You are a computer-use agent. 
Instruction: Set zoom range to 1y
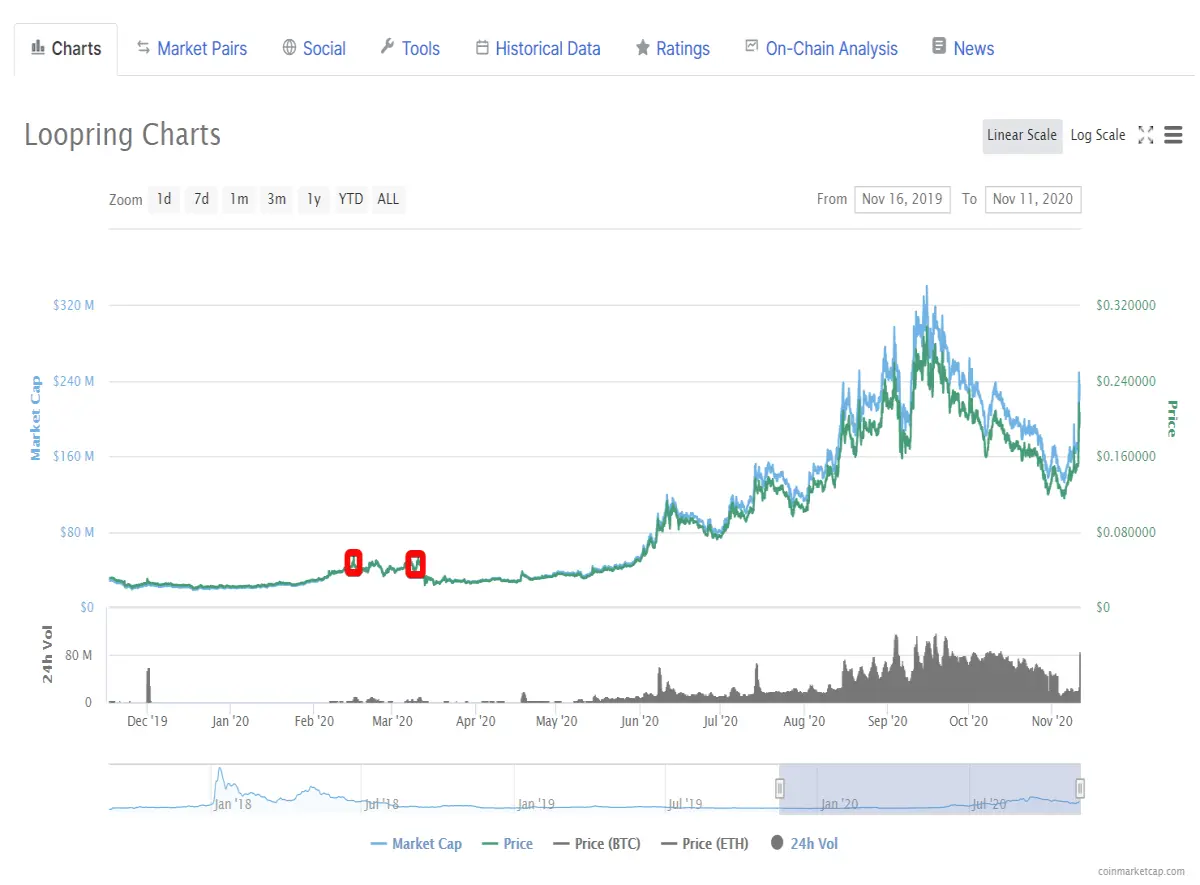[313, 199]
